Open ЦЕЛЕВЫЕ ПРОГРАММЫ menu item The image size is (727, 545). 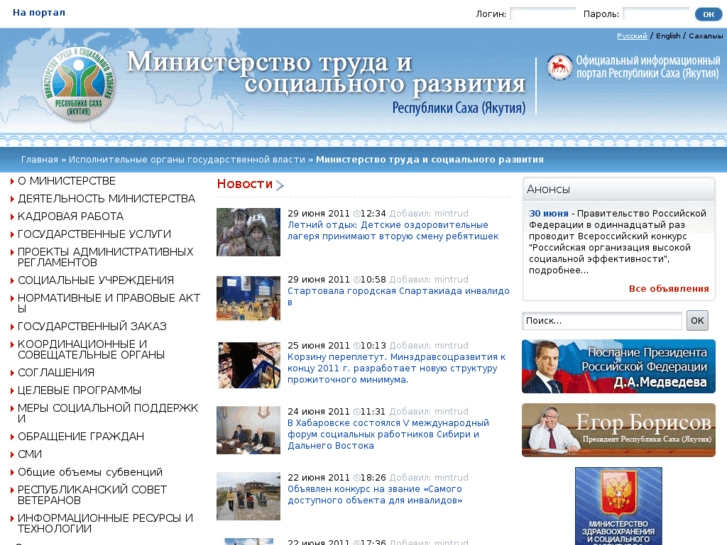click(x=79, y=390)
